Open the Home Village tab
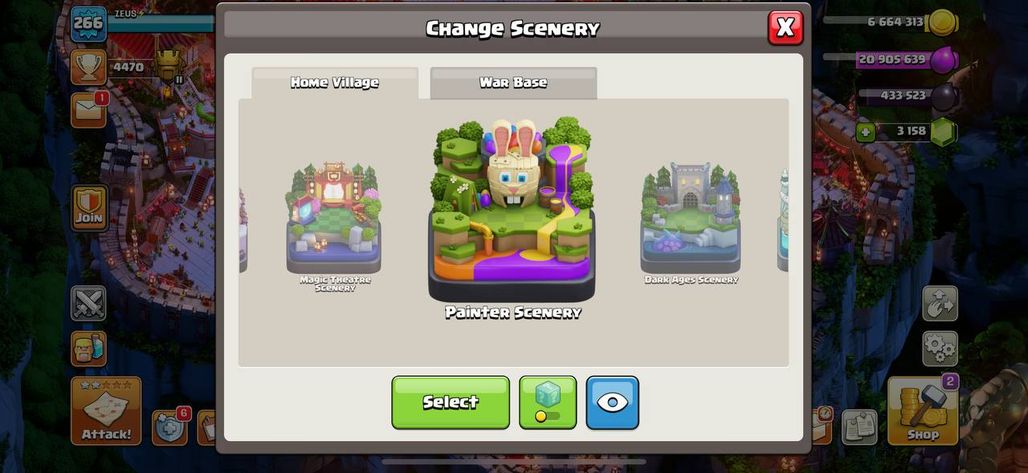The width and height of the screenshot is (1028, 473). 335,83
